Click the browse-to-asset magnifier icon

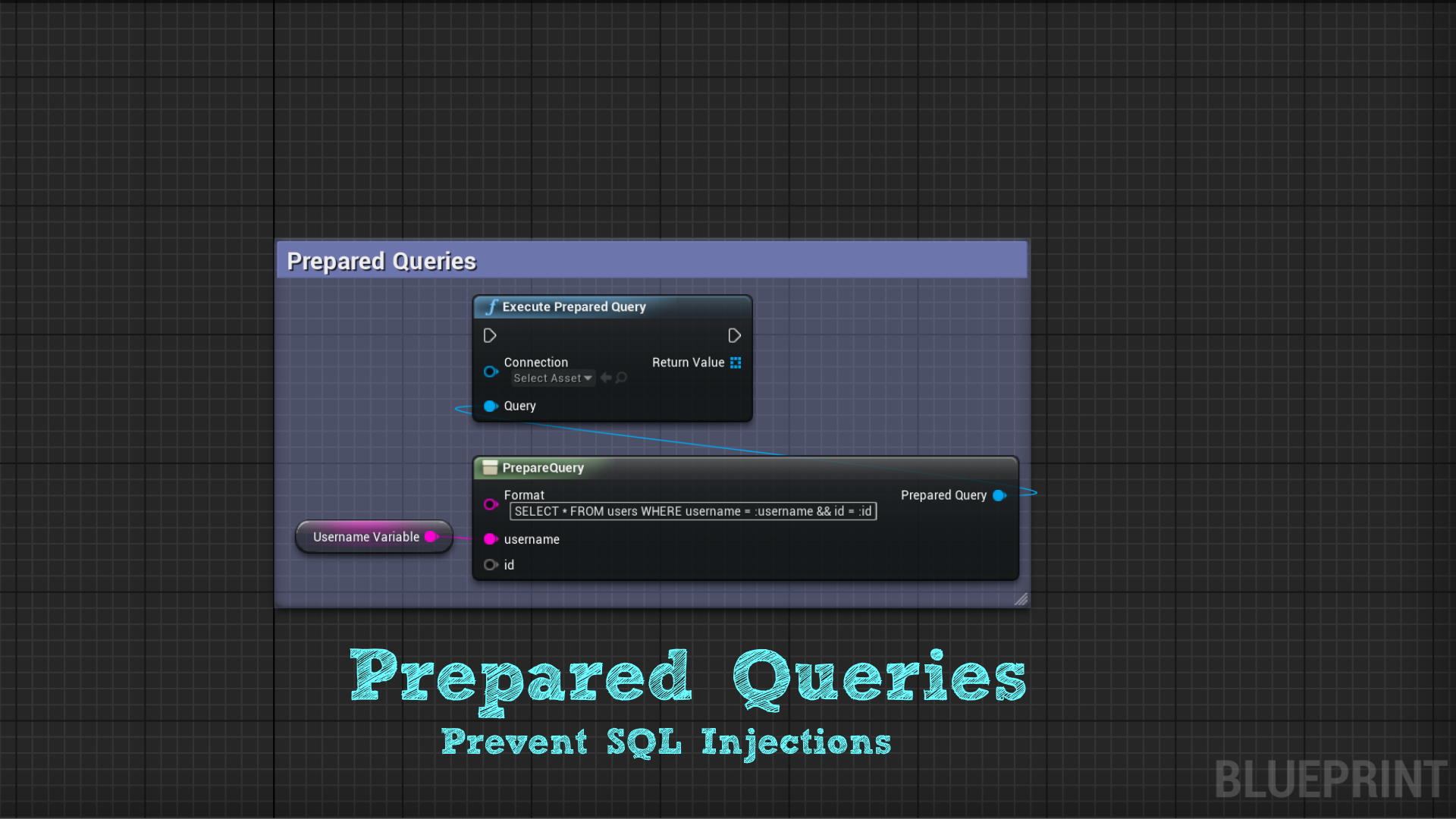click(622, 378)
